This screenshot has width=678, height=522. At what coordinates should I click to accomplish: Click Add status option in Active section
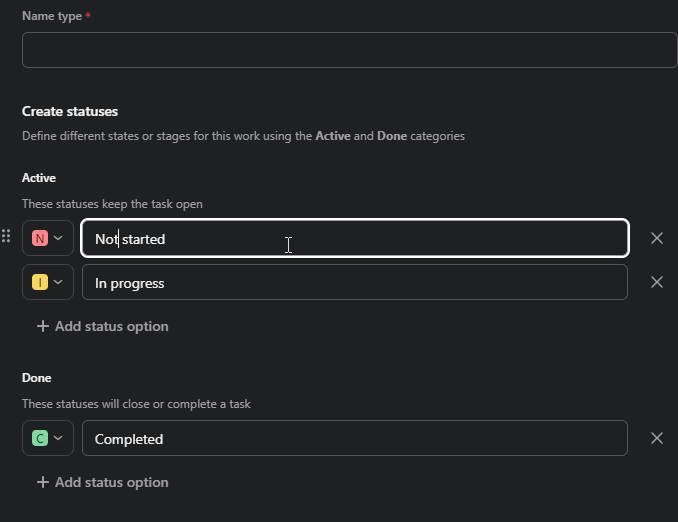[111, 326]
